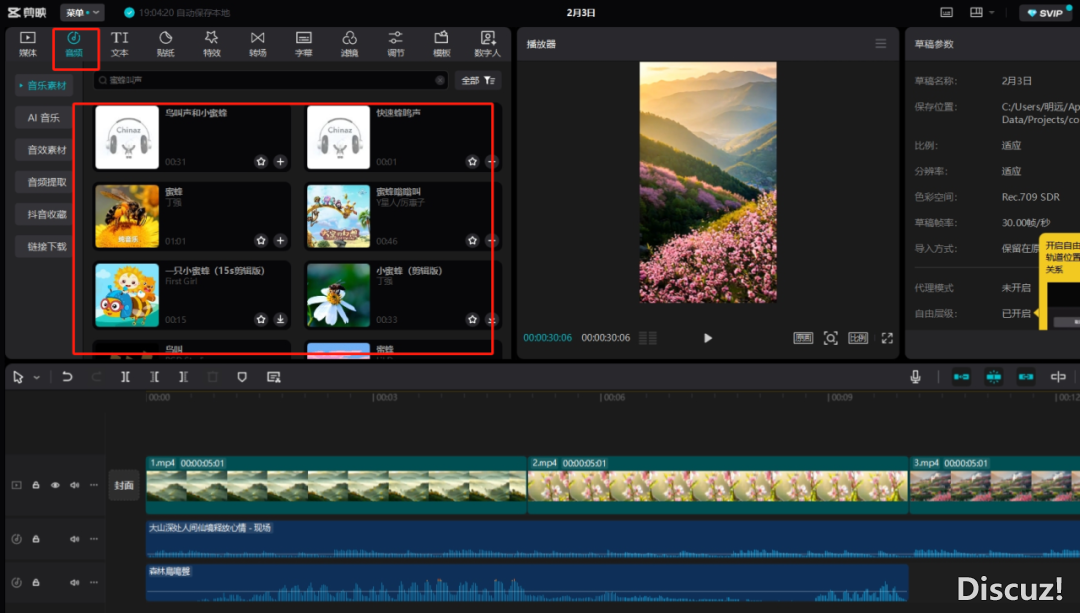Viewport: 1080px width, 613px height.
Task: Open the keyboard shortcuts icon in title bar
Action: pyautogui.click(x=947, y=12)
